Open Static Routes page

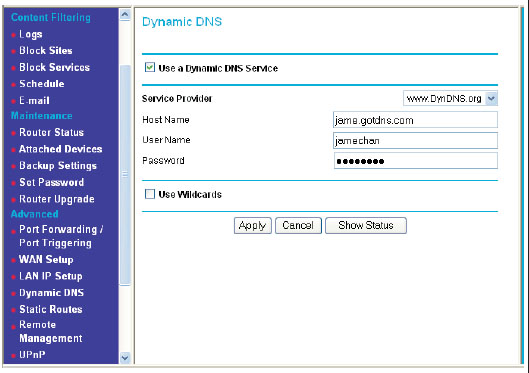click(51, 309)
